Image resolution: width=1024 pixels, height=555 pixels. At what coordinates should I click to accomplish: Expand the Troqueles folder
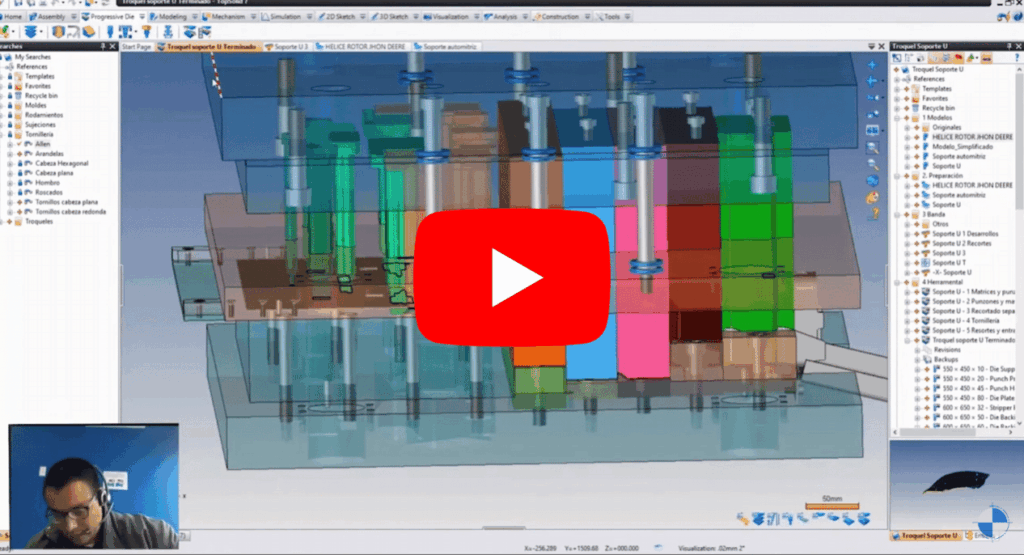pos(2,221)
